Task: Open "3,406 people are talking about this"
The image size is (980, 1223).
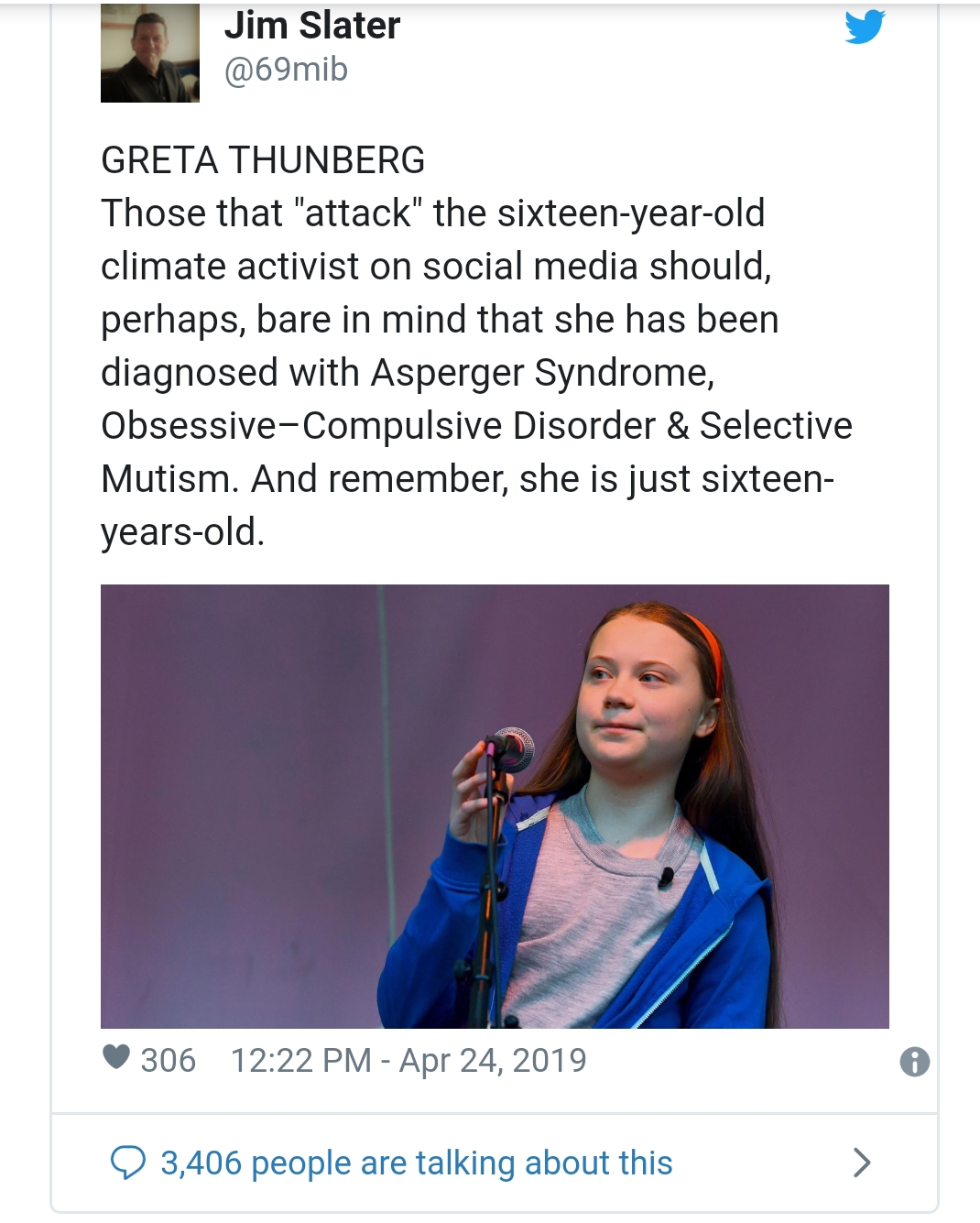Action: point(417,1163)
